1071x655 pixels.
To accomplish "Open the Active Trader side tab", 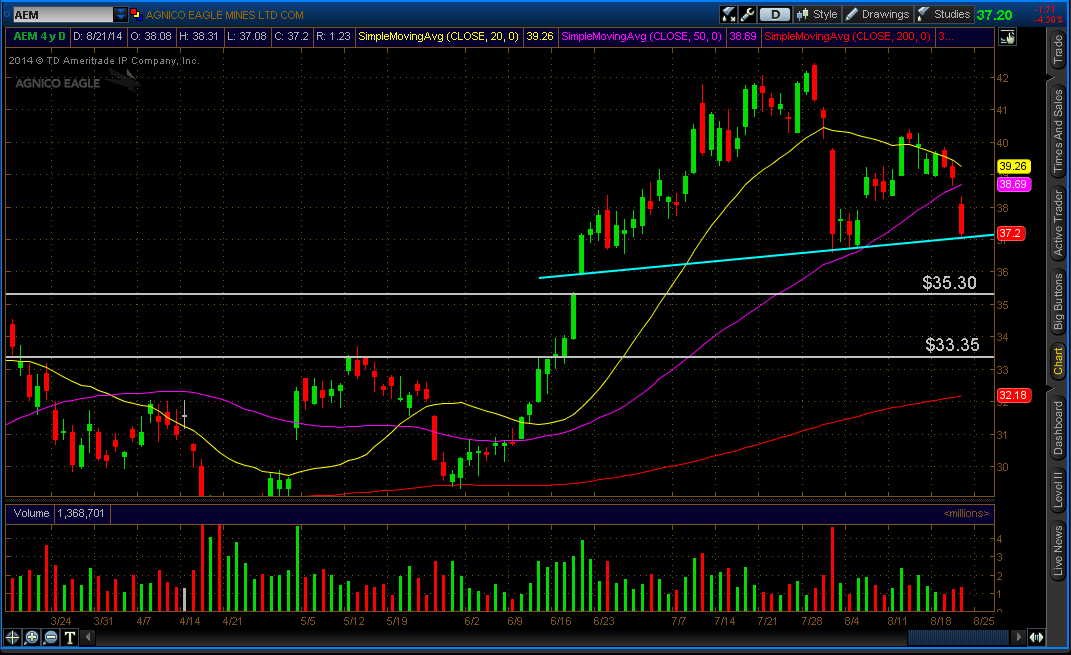I will 1058,223.
